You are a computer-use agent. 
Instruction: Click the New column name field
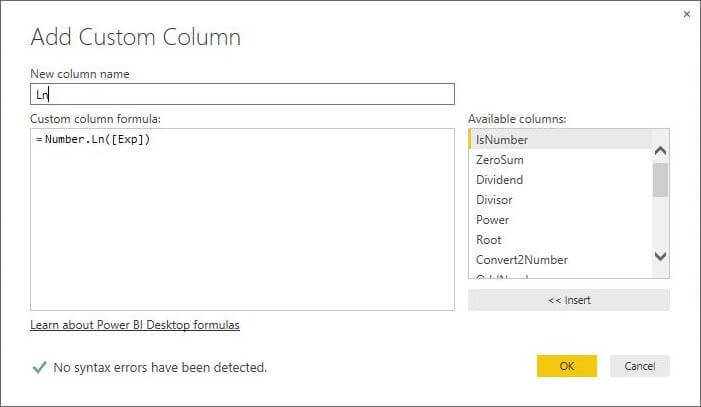pos(242,94)
